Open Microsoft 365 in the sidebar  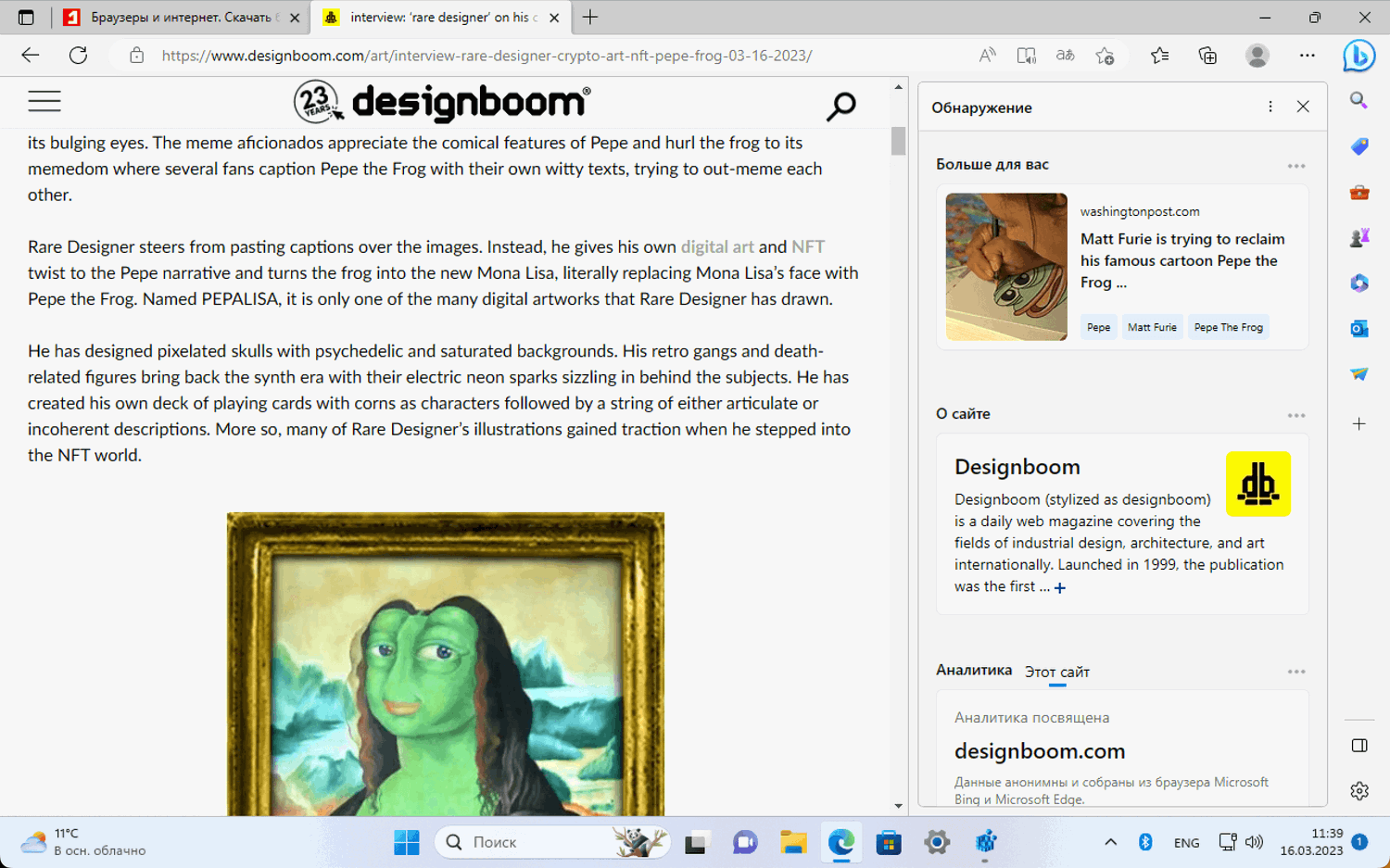[x=1358, y=283]
